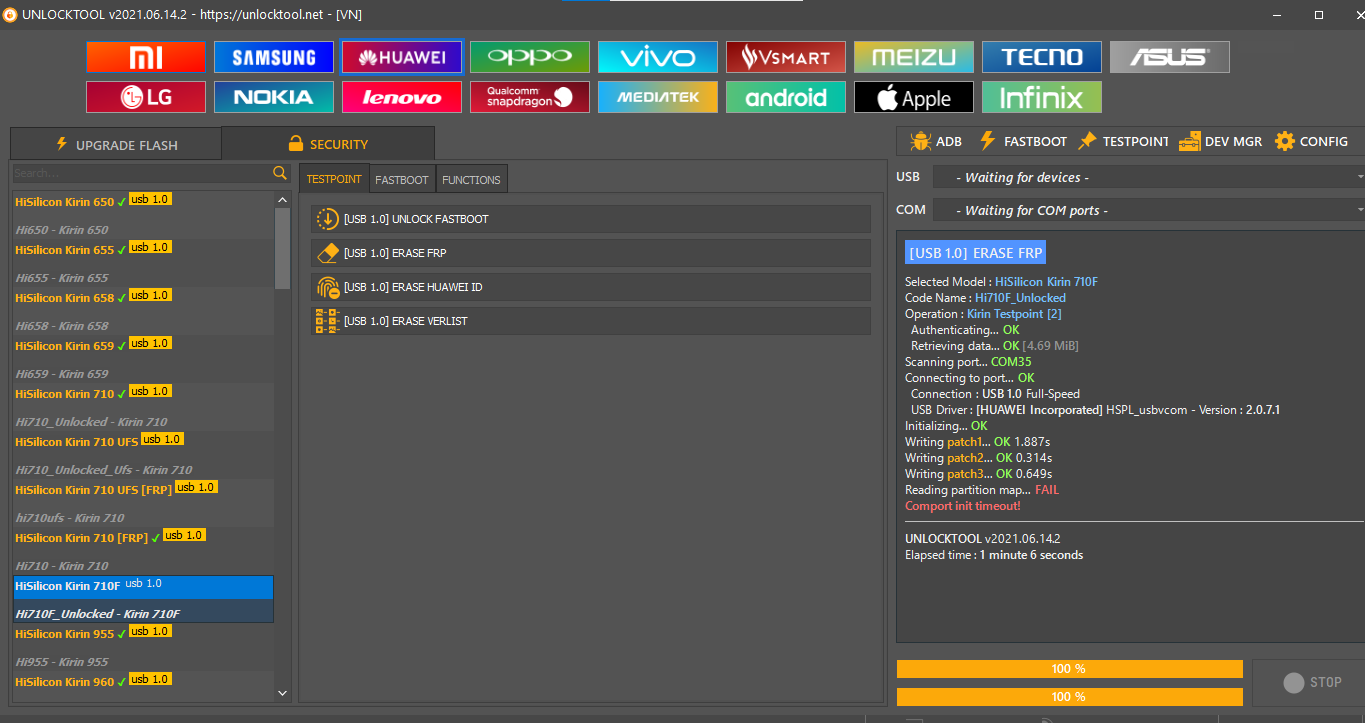
Task: Click the model search input field
Action: (142, 173)
